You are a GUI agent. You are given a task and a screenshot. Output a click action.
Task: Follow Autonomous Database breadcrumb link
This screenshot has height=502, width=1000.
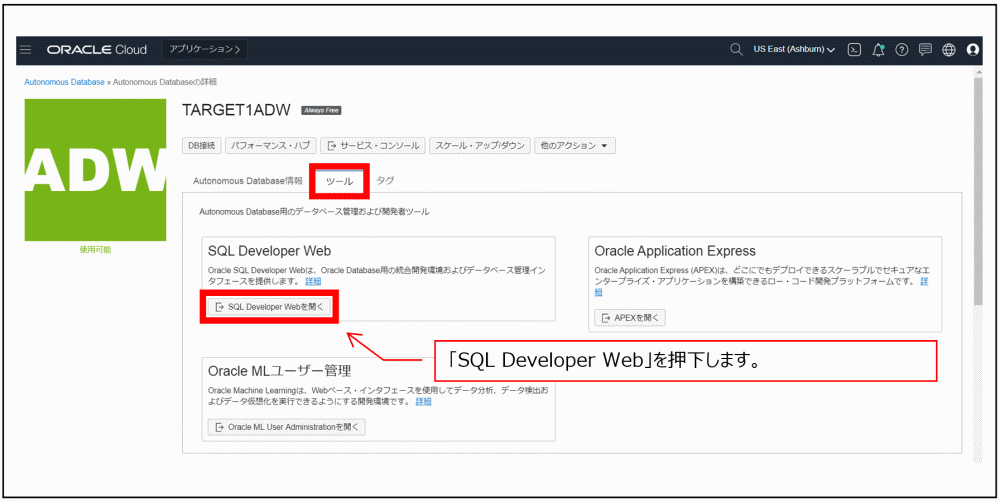tap(64, 82)
